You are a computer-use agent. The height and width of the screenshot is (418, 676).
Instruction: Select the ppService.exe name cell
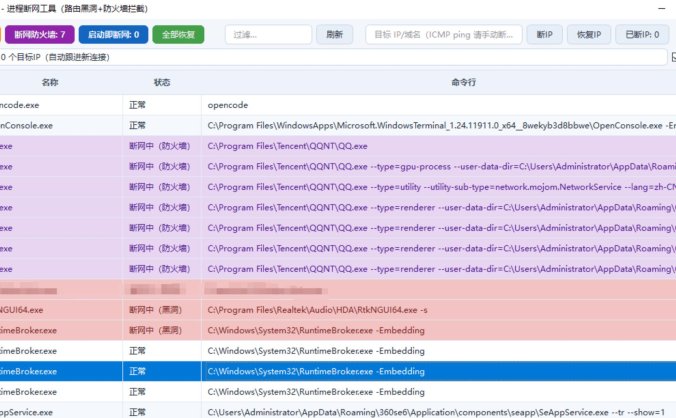61,412
